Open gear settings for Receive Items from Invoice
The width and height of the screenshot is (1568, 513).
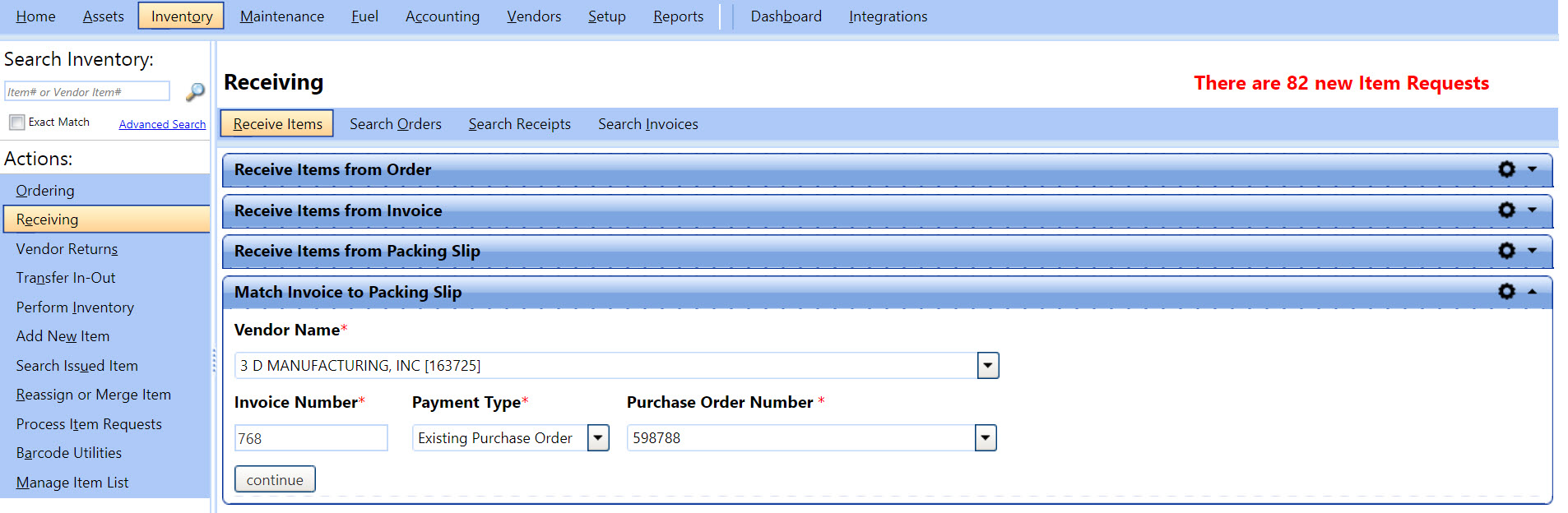[x=1506, y=210]
